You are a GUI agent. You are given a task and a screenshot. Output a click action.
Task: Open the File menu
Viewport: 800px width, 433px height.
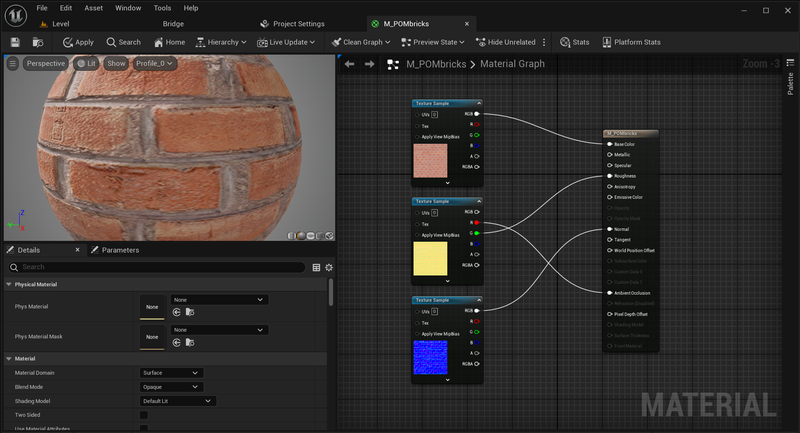[x=42, y=8]
